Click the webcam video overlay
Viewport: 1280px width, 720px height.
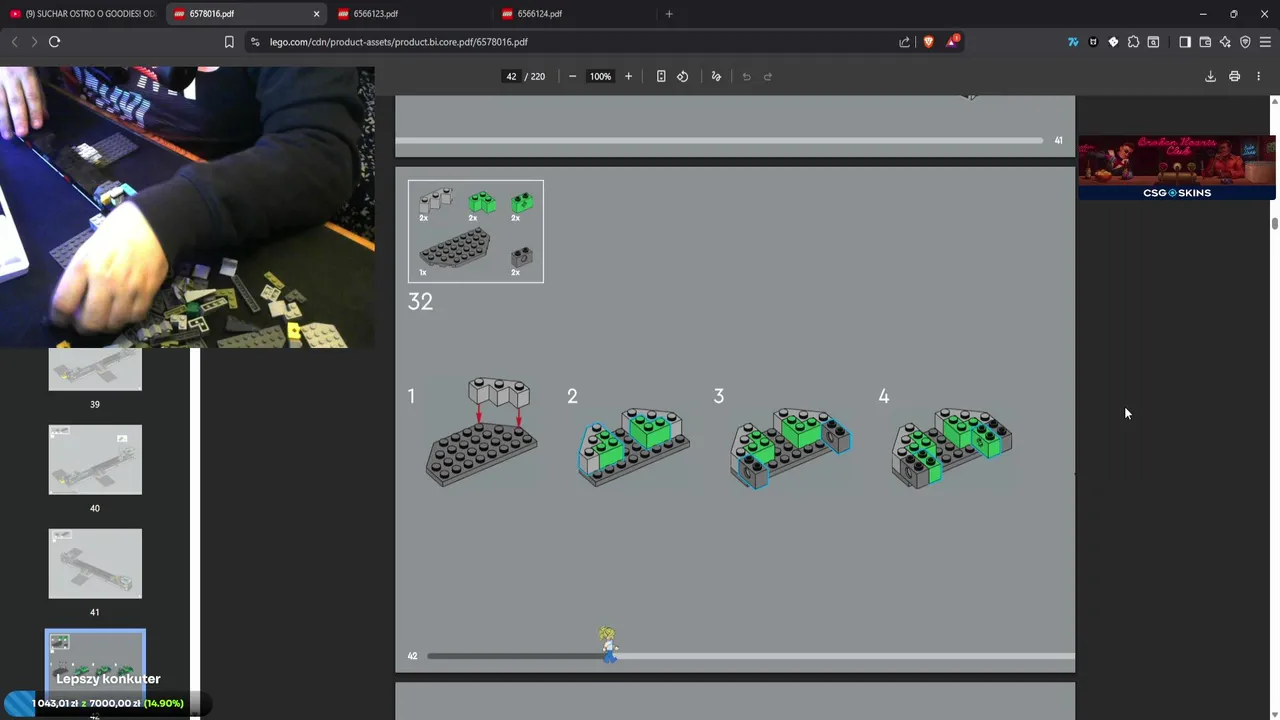[187, 207]
